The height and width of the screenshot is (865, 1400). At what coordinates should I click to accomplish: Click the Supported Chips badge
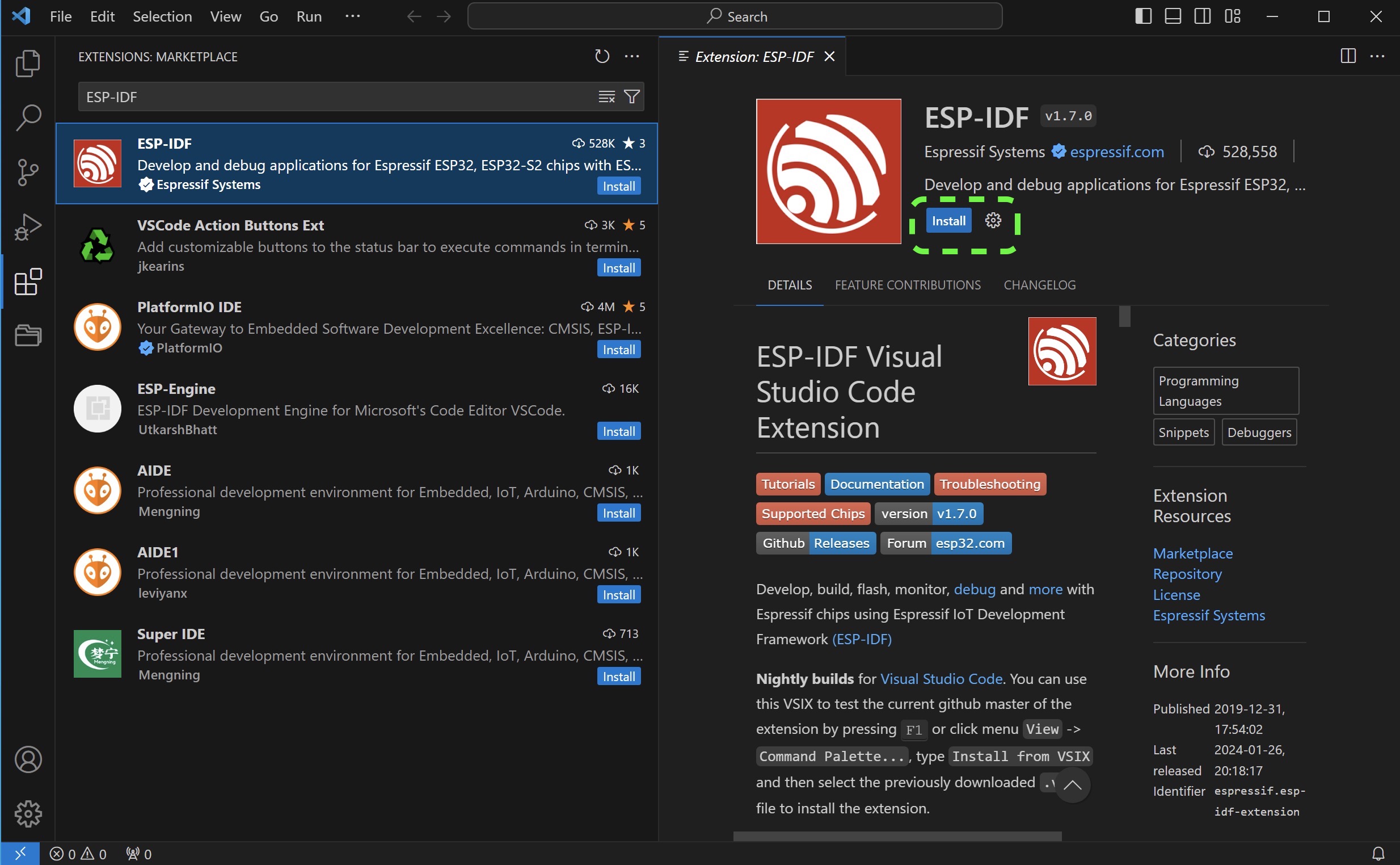tap(813, 514)
